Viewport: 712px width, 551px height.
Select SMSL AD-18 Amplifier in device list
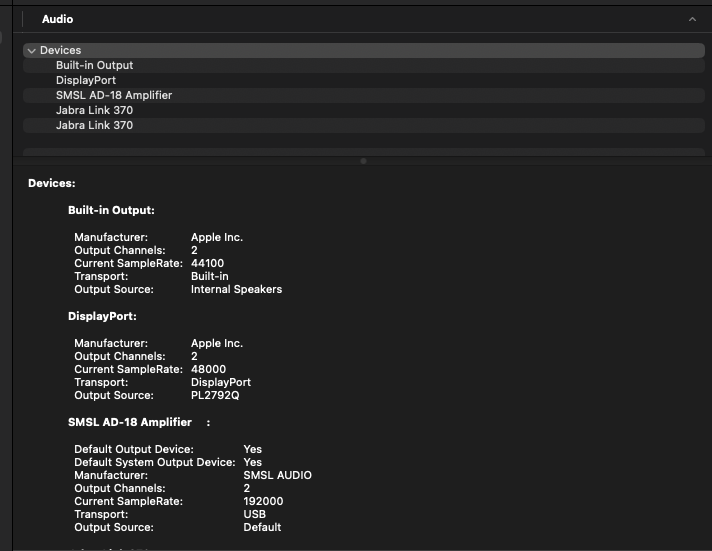tap(364, 95)
